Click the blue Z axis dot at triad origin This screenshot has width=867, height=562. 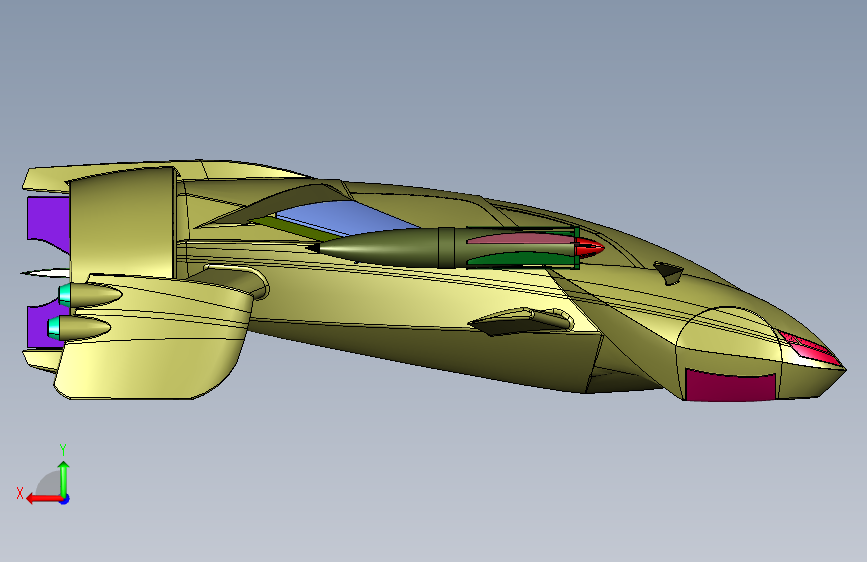(65, 499)
